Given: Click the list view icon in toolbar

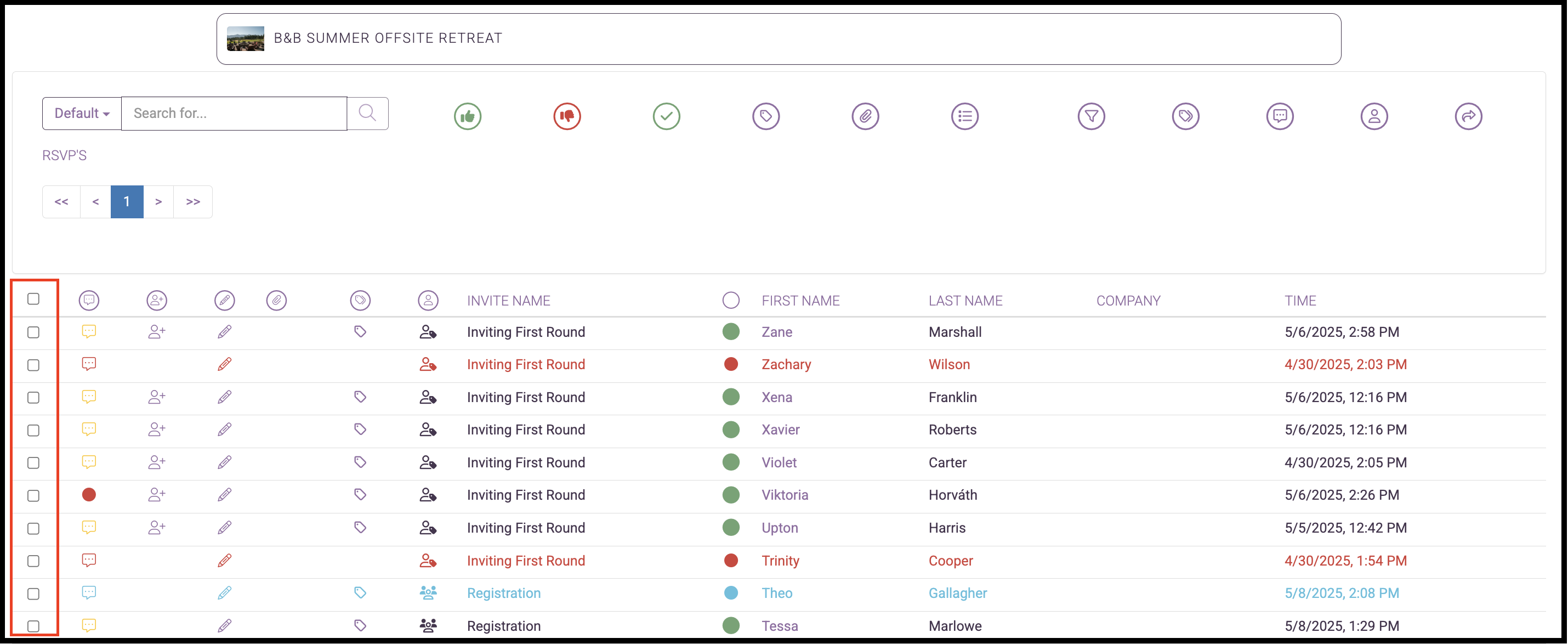Looking at the screenshot, I should coord(965,116).
